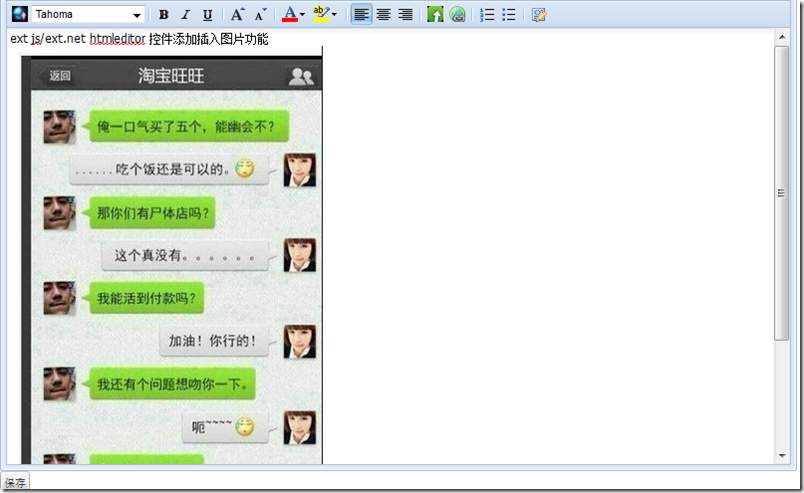804x493 pixels.
Task: Click the message 那你们有尸体店吗
Action: coord(150,212)
